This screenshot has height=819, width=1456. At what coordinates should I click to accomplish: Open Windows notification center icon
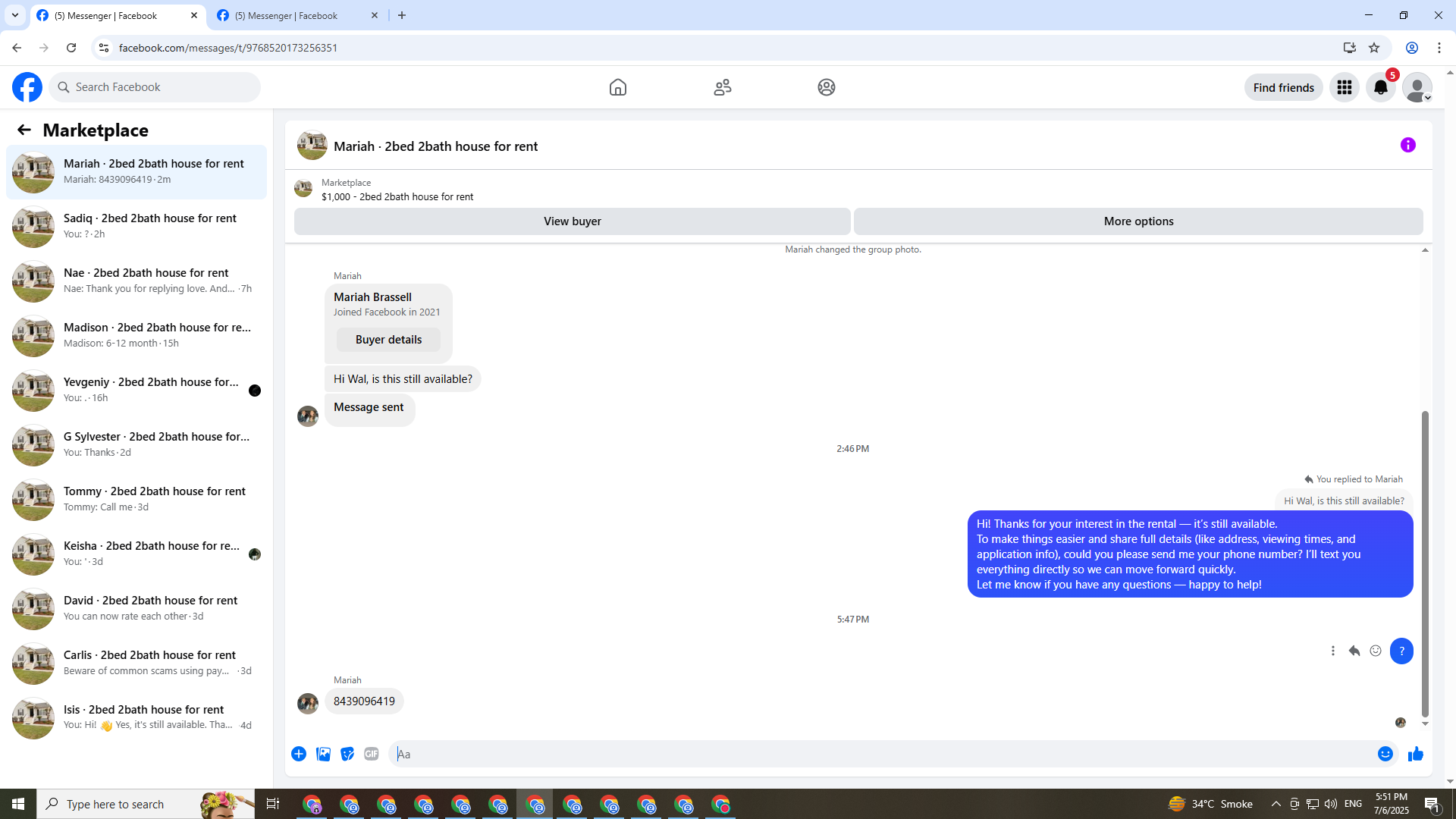click(x=1432, y=804)
